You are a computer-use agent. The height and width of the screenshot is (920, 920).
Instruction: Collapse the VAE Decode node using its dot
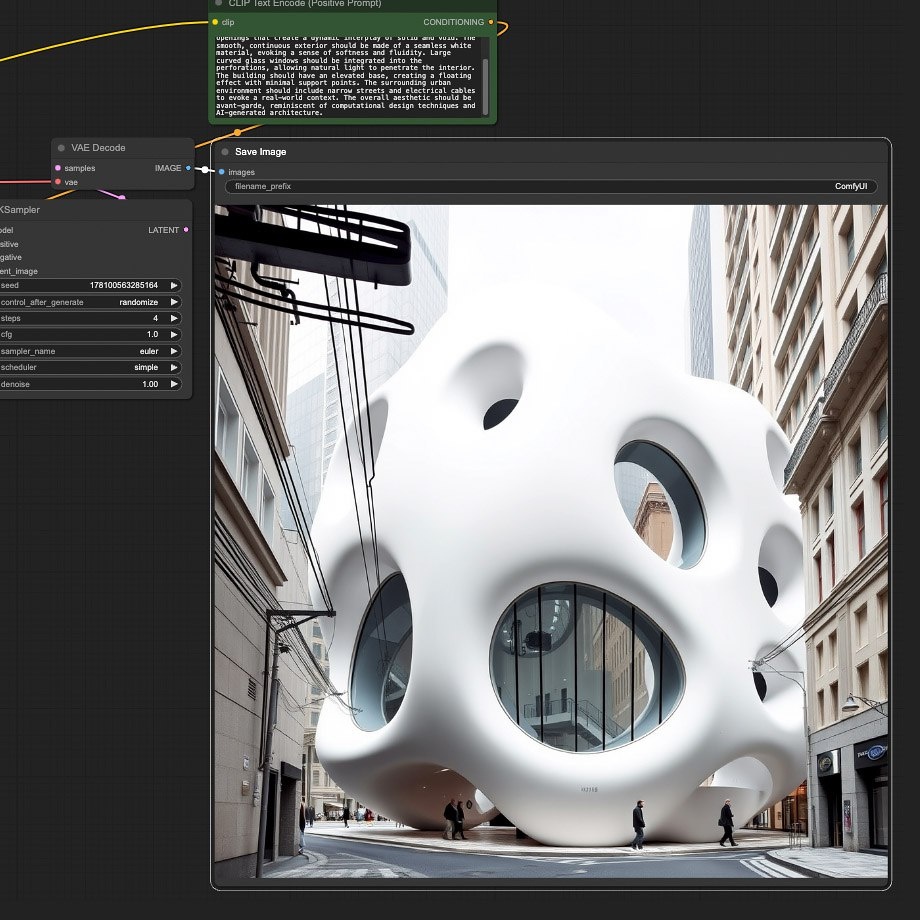62,148
